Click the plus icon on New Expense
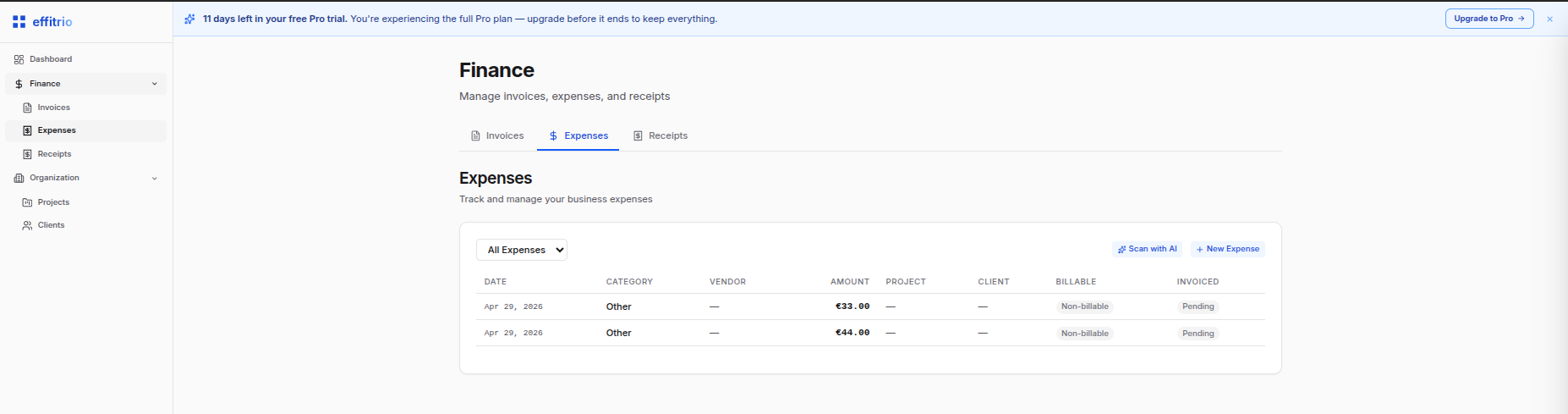The width and height of the screenshot is (1568, 414). [x=1199, y=249]
